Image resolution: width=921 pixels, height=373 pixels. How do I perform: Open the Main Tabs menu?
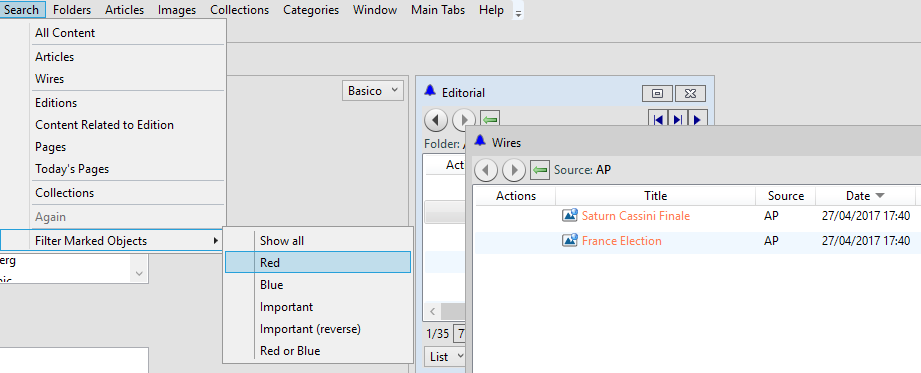coord(438,10)
